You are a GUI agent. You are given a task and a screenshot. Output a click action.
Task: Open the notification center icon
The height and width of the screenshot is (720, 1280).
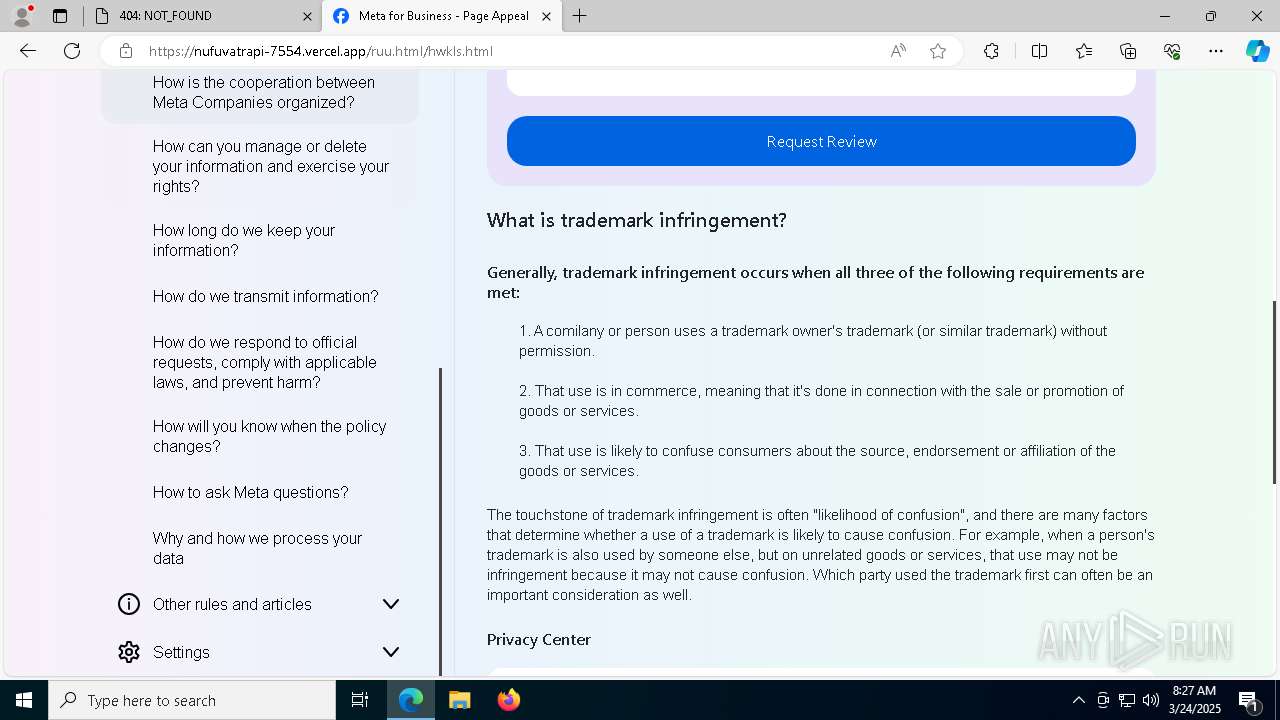1249,700
